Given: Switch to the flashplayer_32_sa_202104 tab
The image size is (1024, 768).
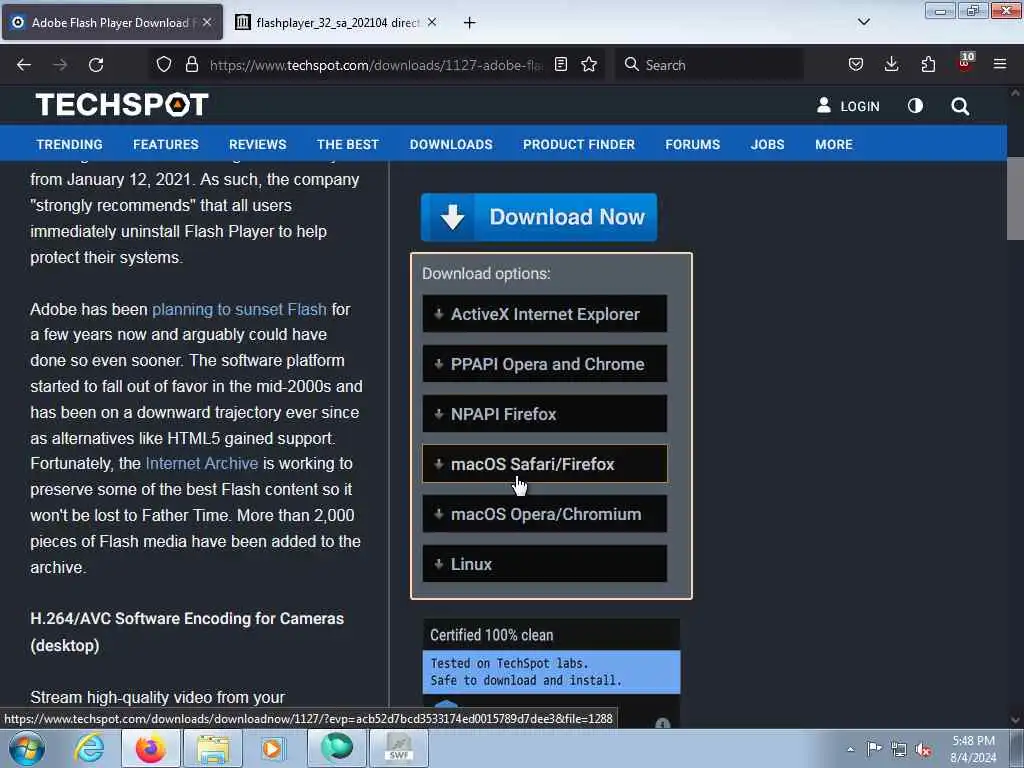Looking at the screenshot, I should tap(337, 23).
